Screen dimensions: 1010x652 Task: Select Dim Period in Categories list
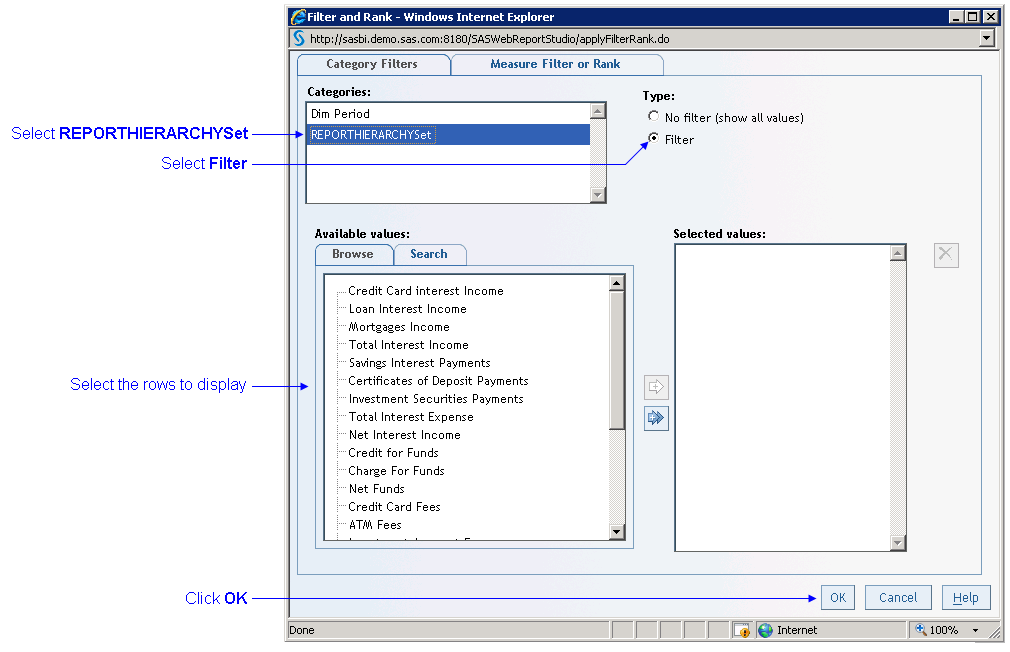point(340,114)
